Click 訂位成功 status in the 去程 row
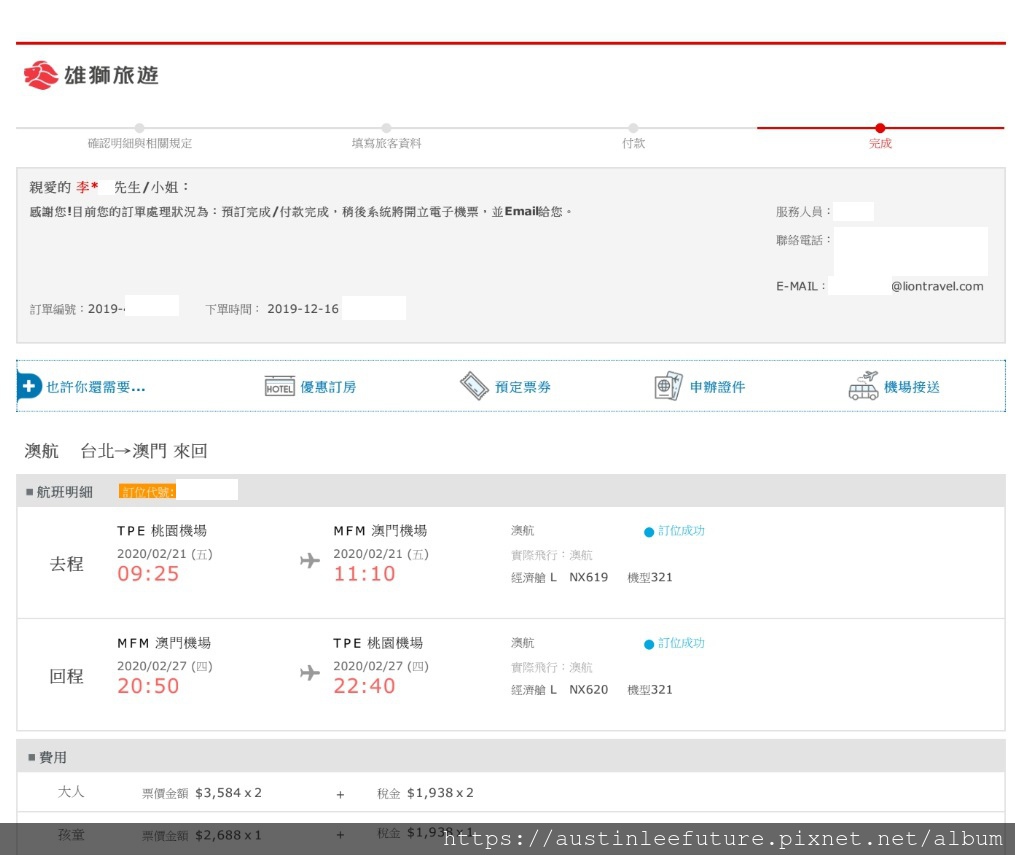Image resolution: width=1015 pixels, height=855 pixels. tap(681, 531)
